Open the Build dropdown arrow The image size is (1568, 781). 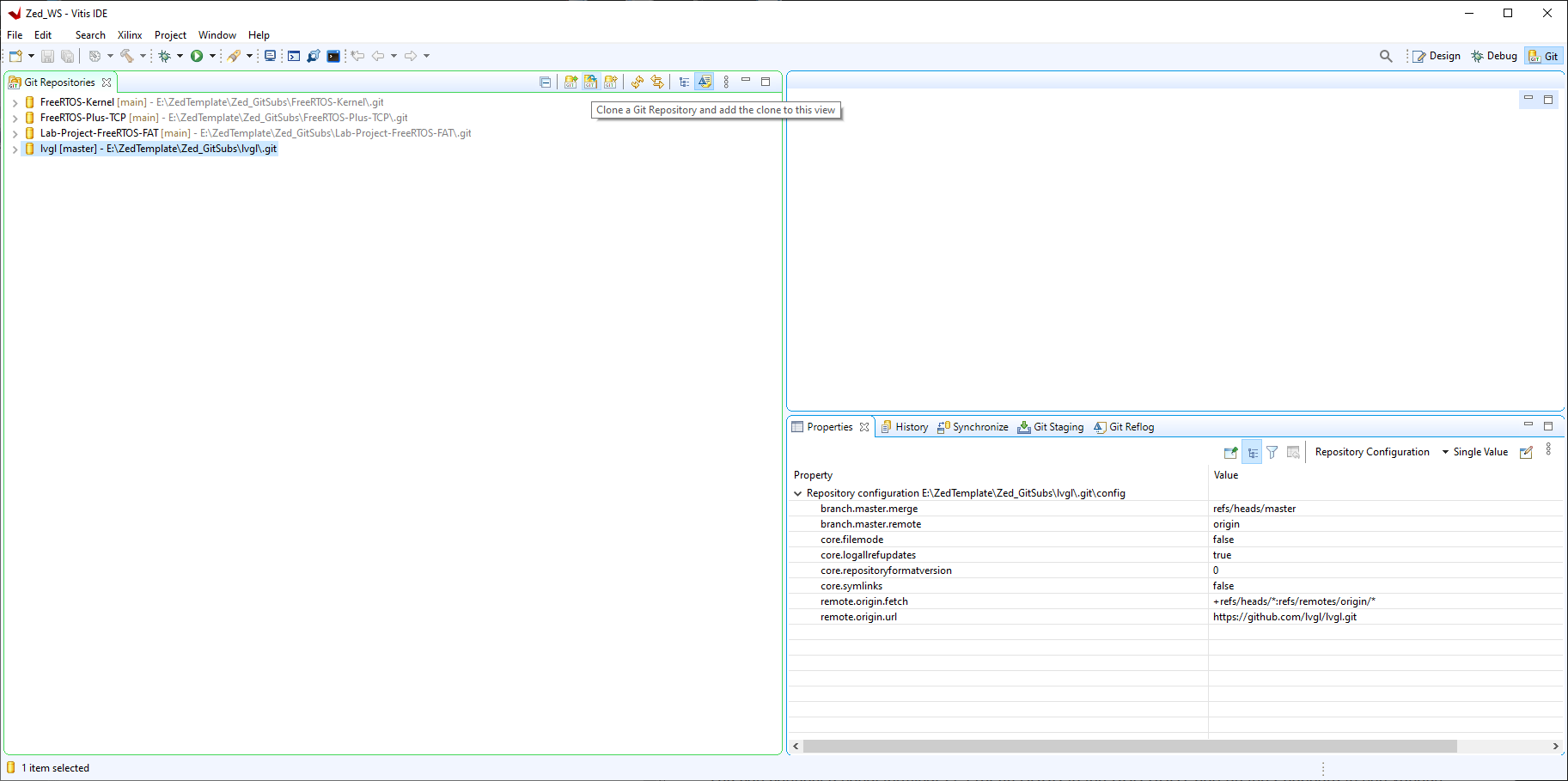(143, 56)
